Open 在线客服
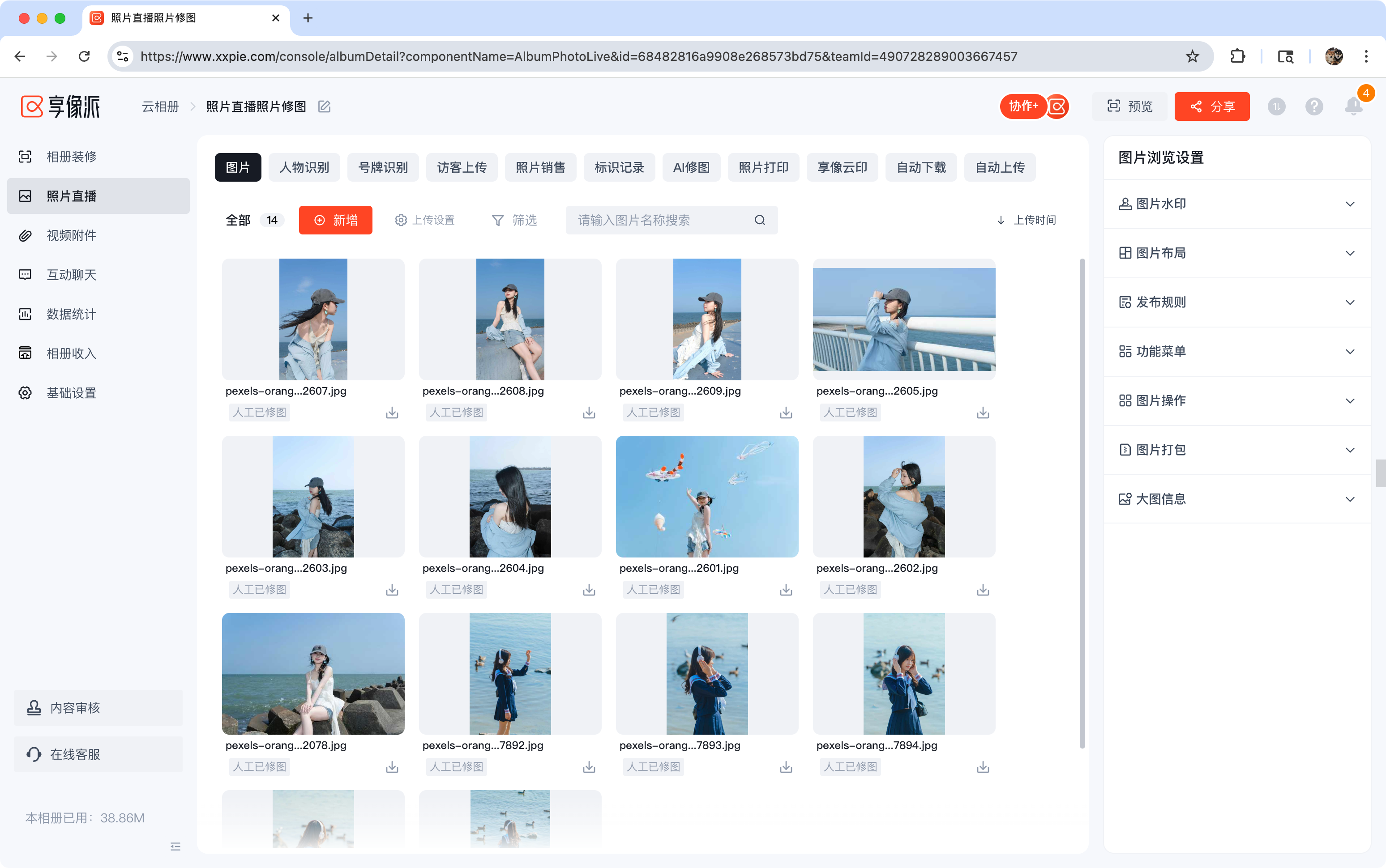The width and height of the screenshot is (1386, 868). click(98, 754)
